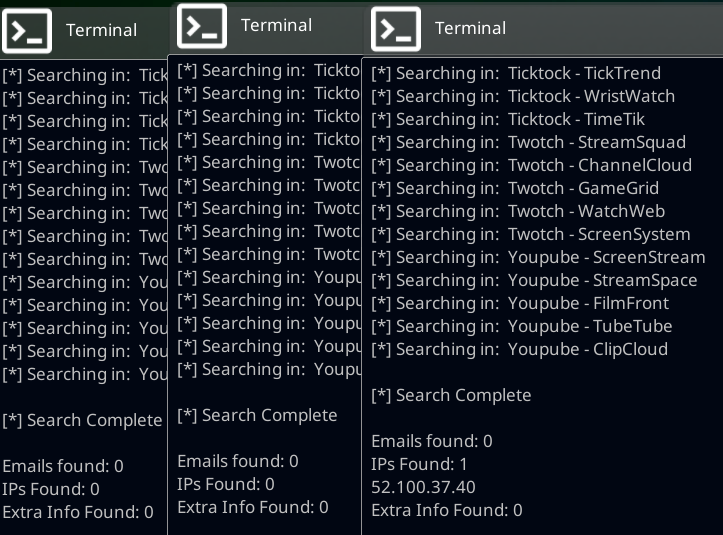Click the rightmost Terminal window icon
This screenshot has width=723, height=535.
tap(396, 29)
